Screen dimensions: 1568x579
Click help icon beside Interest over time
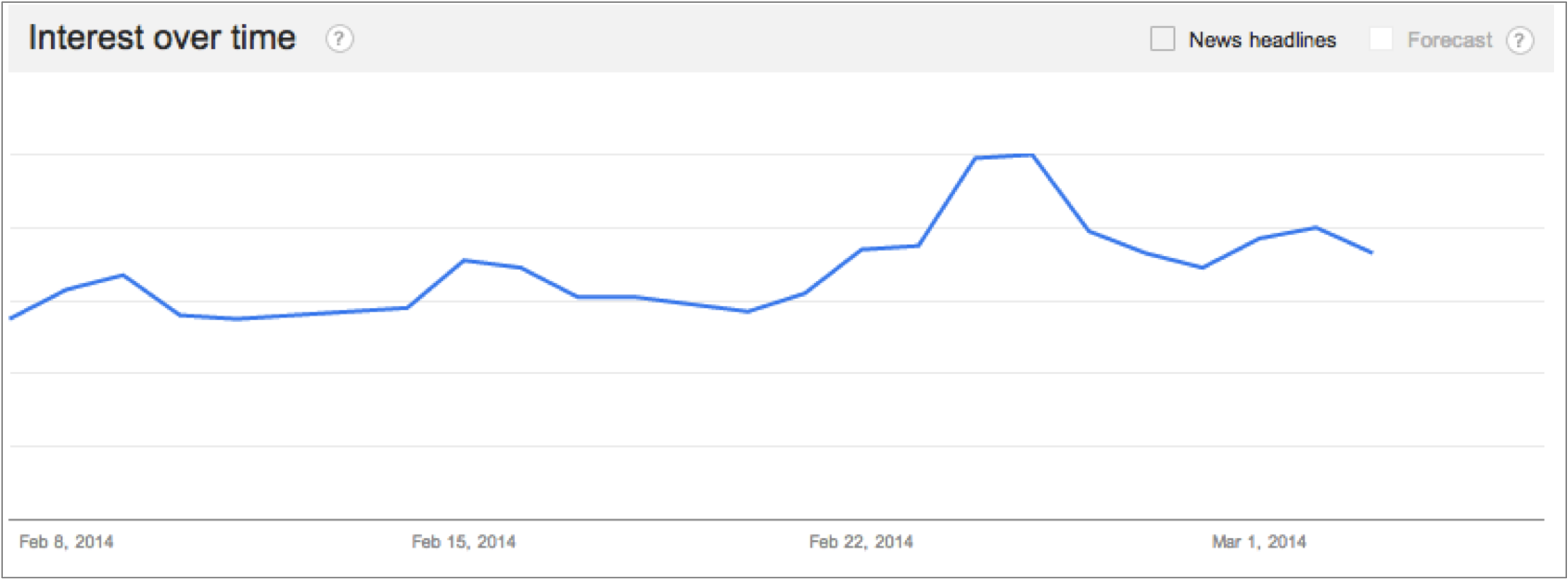339,39
